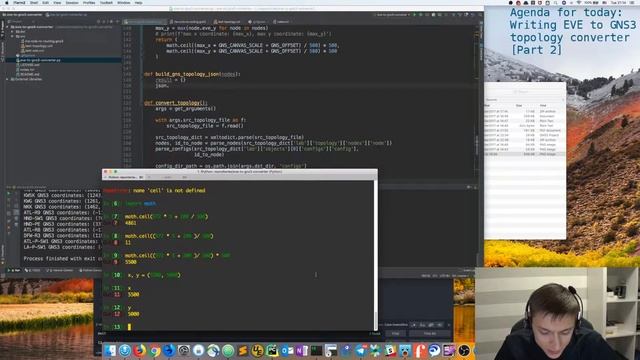Open Finder from the Dock
640x360 pixels.
tap(109, 350)
